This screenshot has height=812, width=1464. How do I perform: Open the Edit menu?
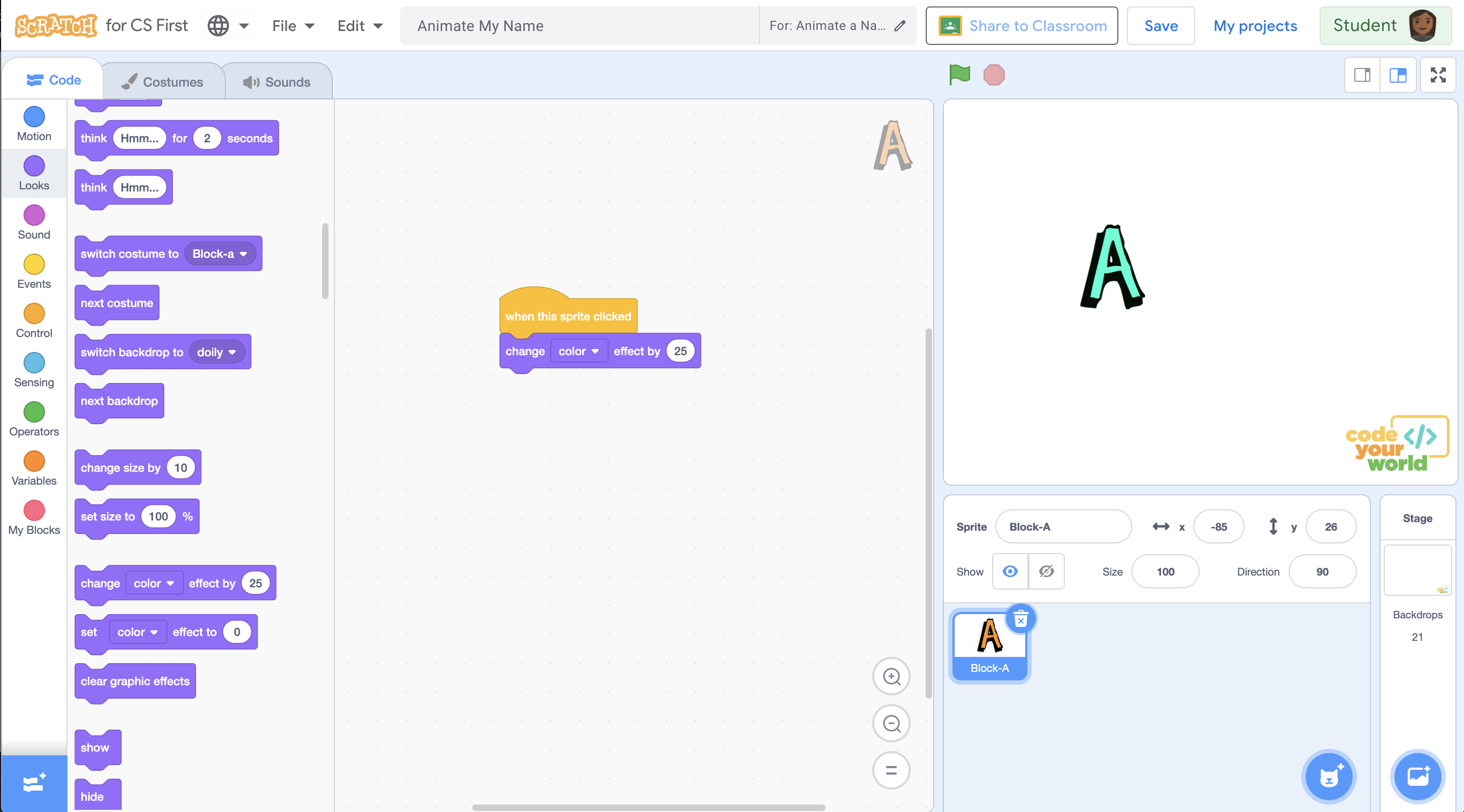359,26
